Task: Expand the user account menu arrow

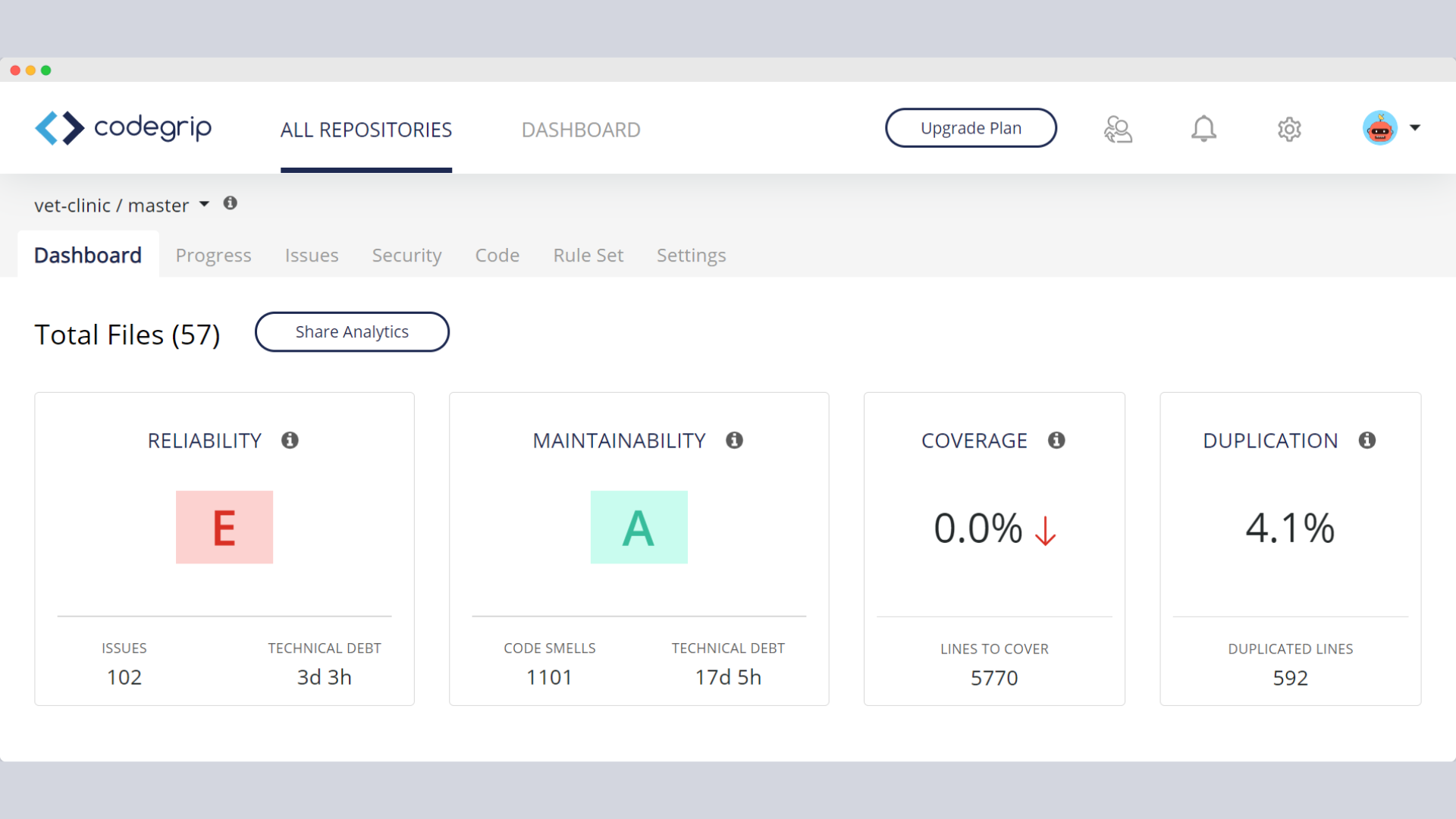Action: point(1415,127)
